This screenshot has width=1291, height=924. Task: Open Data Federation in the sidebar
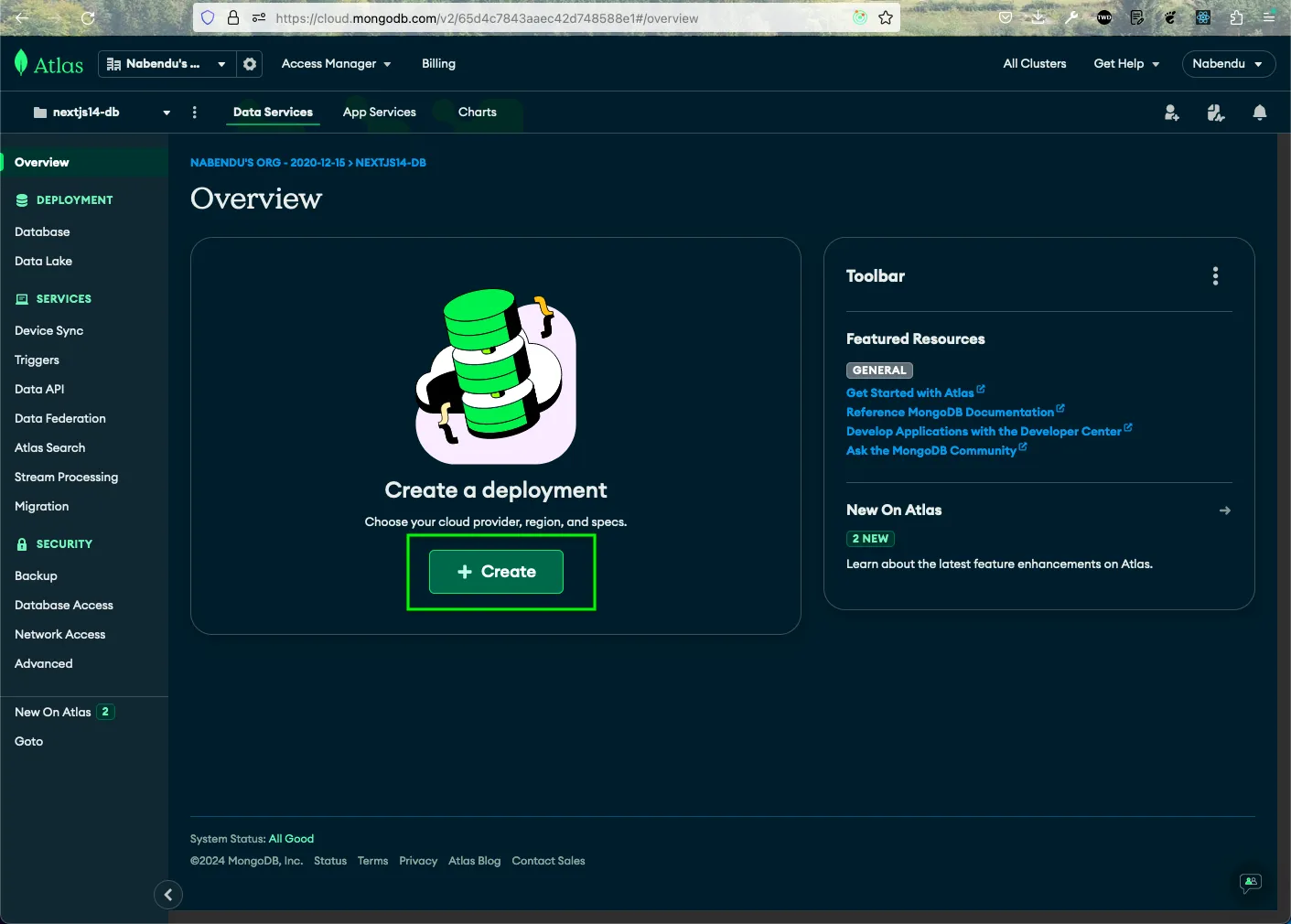coord(60,419)
